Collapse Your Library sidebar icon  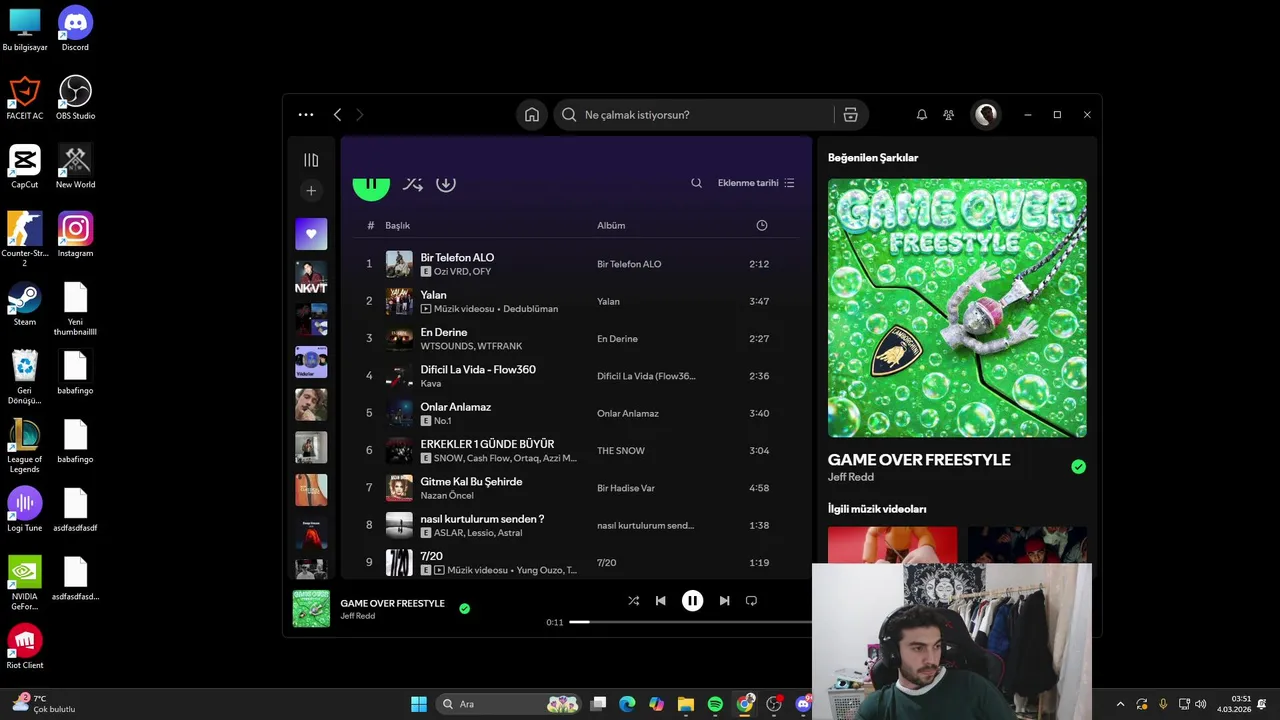click(x=311, y=160)
